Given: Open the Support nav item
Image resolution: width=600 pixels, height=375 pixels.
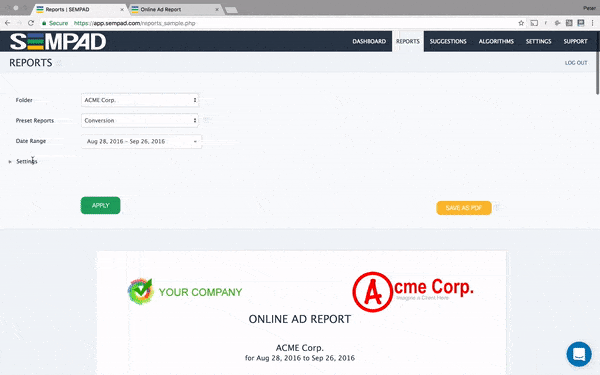Looking at the screenshot, I should (x=575, y=41).
